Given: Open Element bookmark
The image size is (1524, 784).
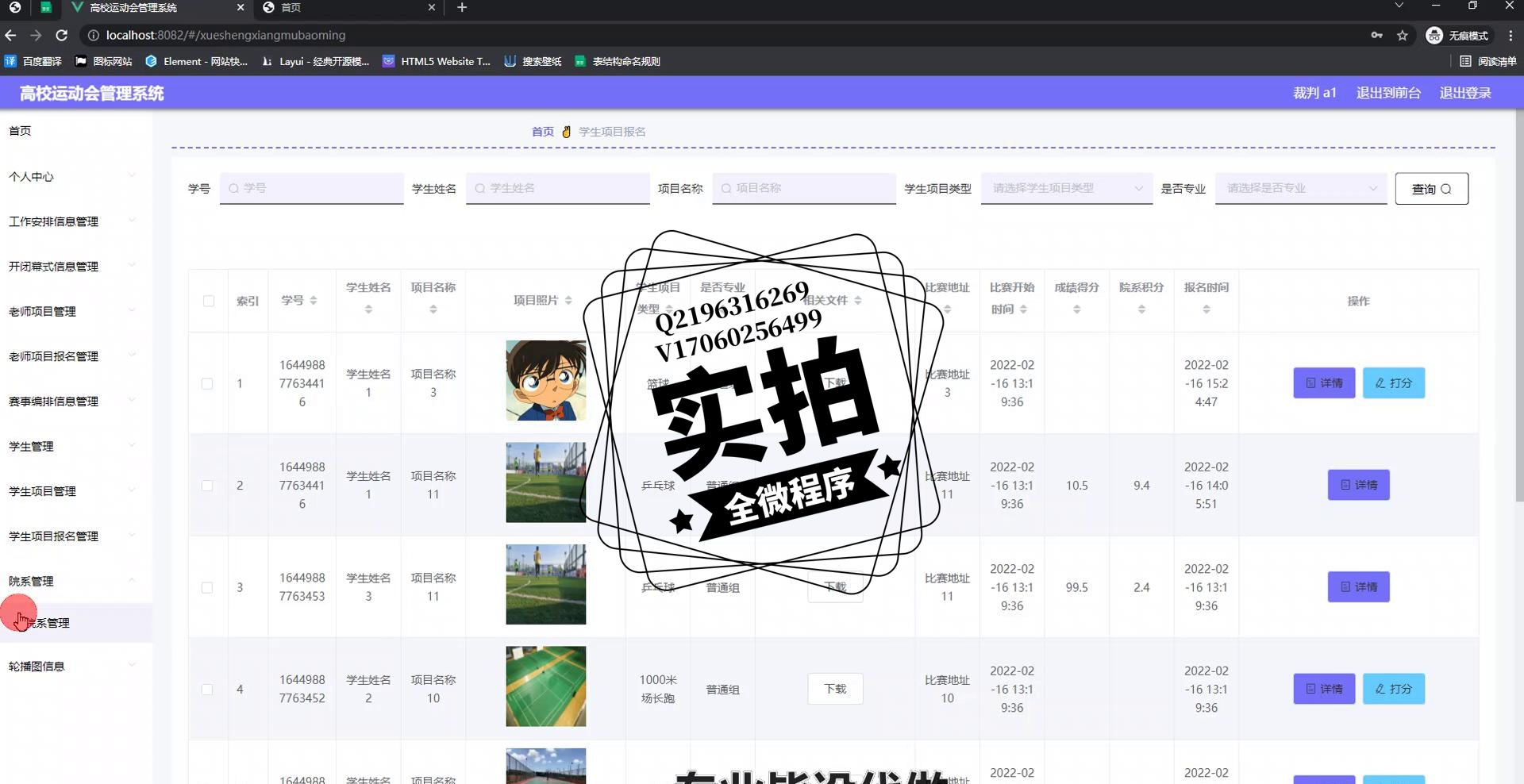Looking at the screenshot, I should coord(197,61).
